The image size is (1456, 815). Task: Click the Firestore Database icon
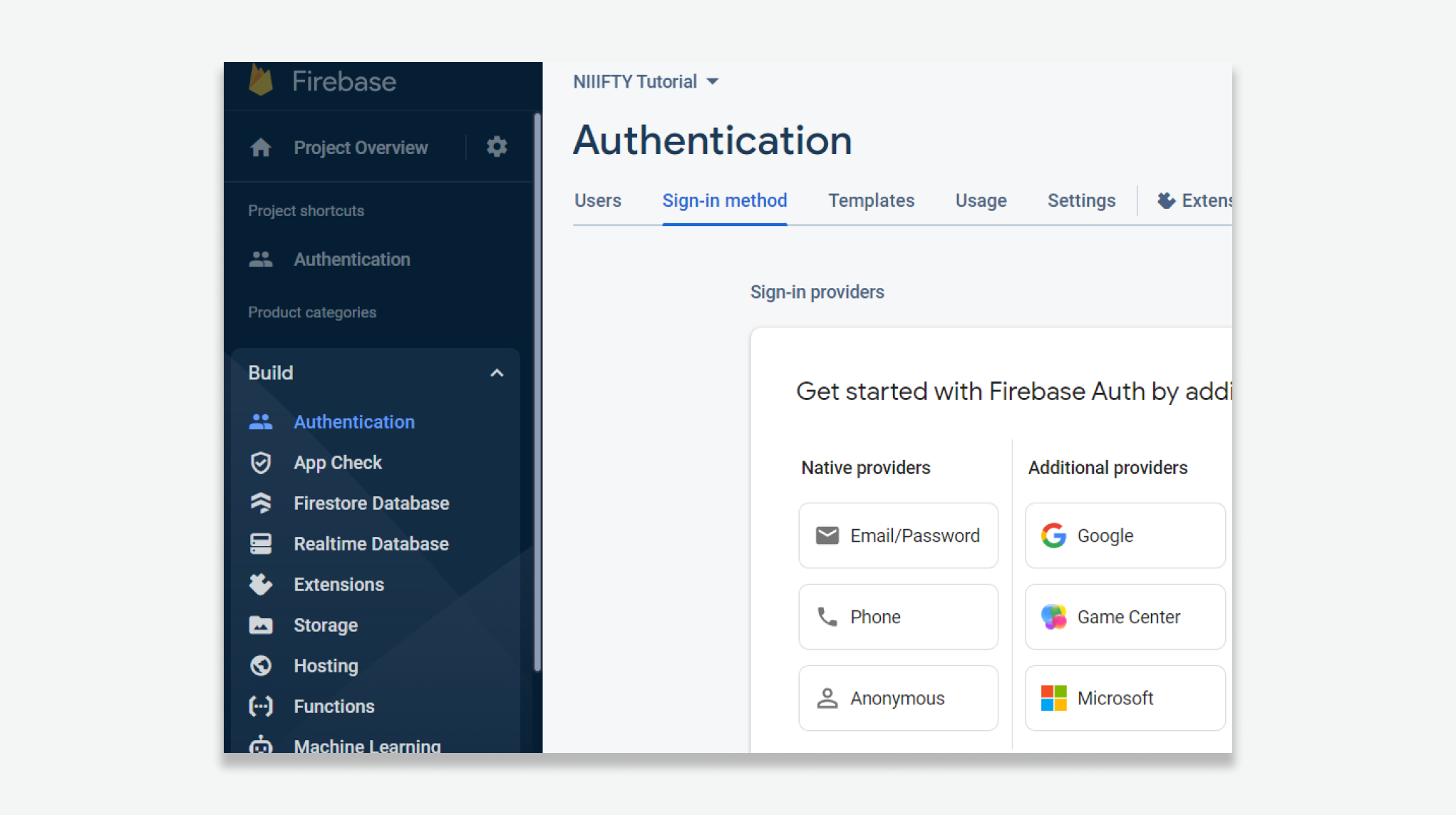click(261, 503)
